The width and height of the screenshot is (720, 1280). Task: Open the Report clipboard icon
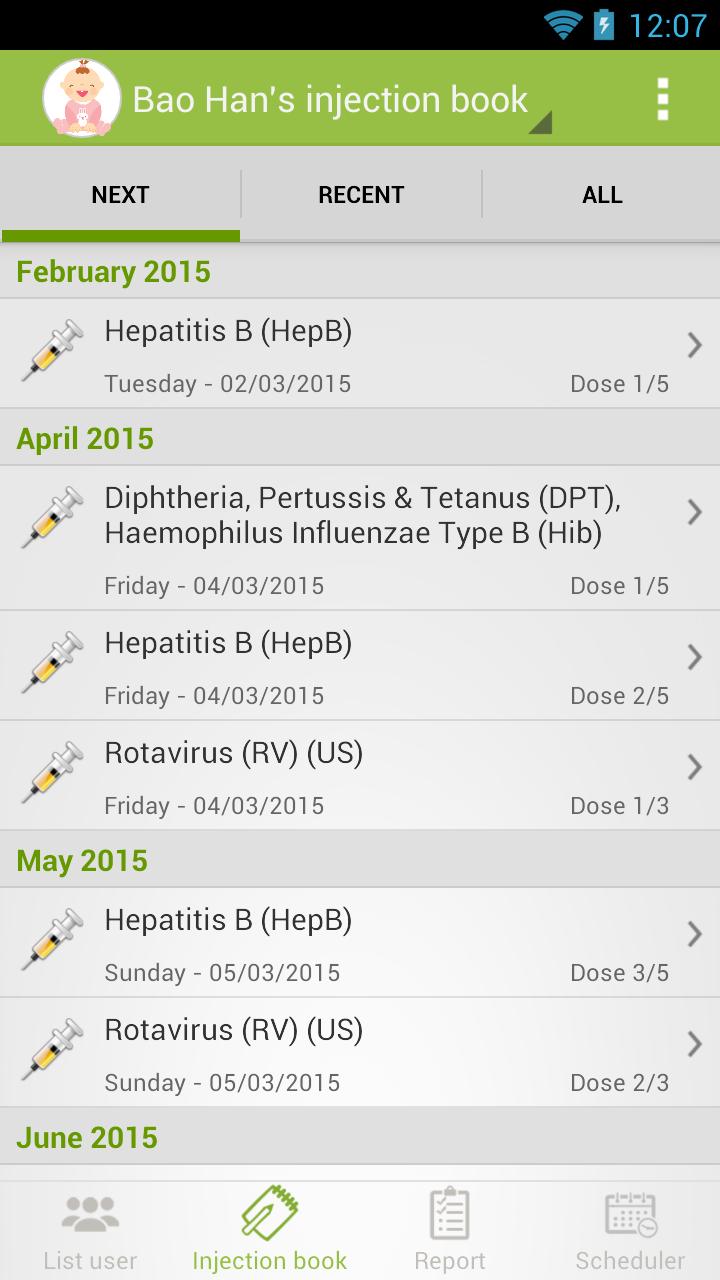[450, 1215]
